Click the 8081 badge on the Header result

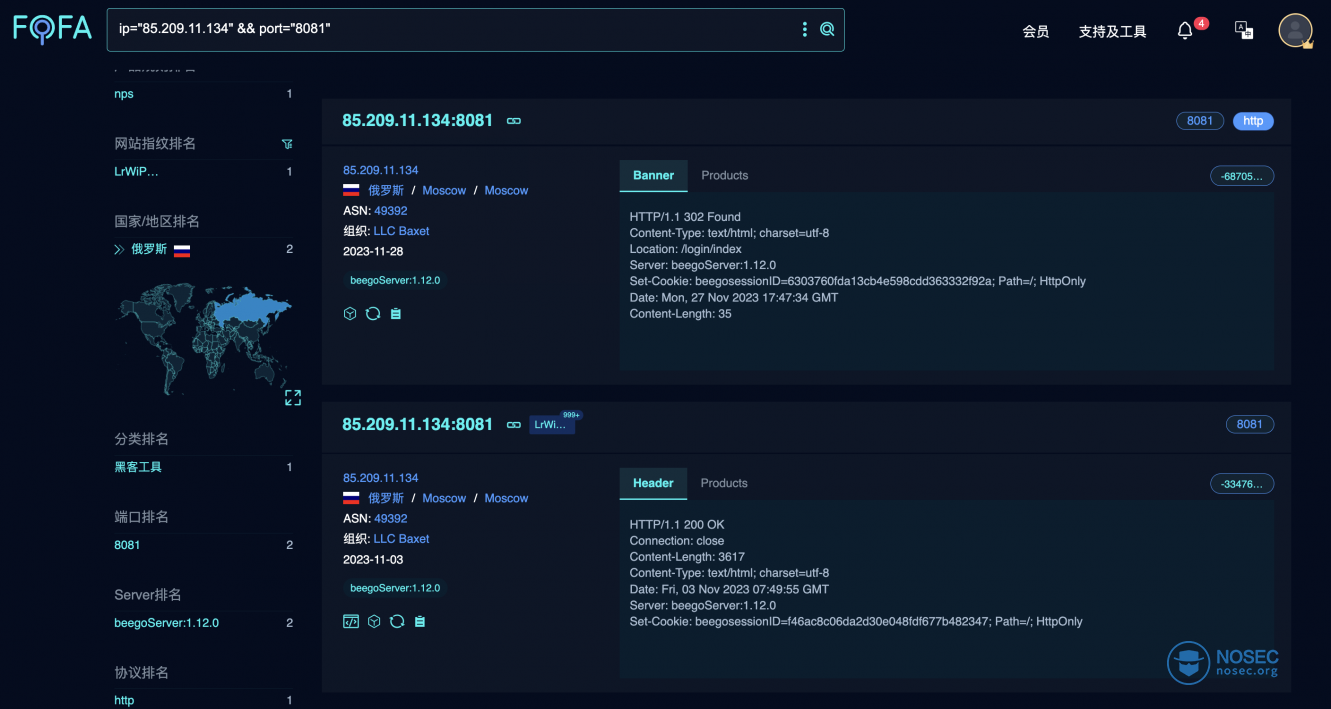click(1250, 424)
